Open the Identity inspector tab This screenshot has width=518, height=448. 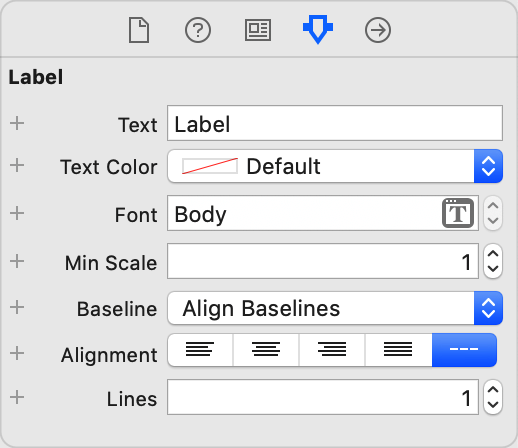tap(258, 30)
